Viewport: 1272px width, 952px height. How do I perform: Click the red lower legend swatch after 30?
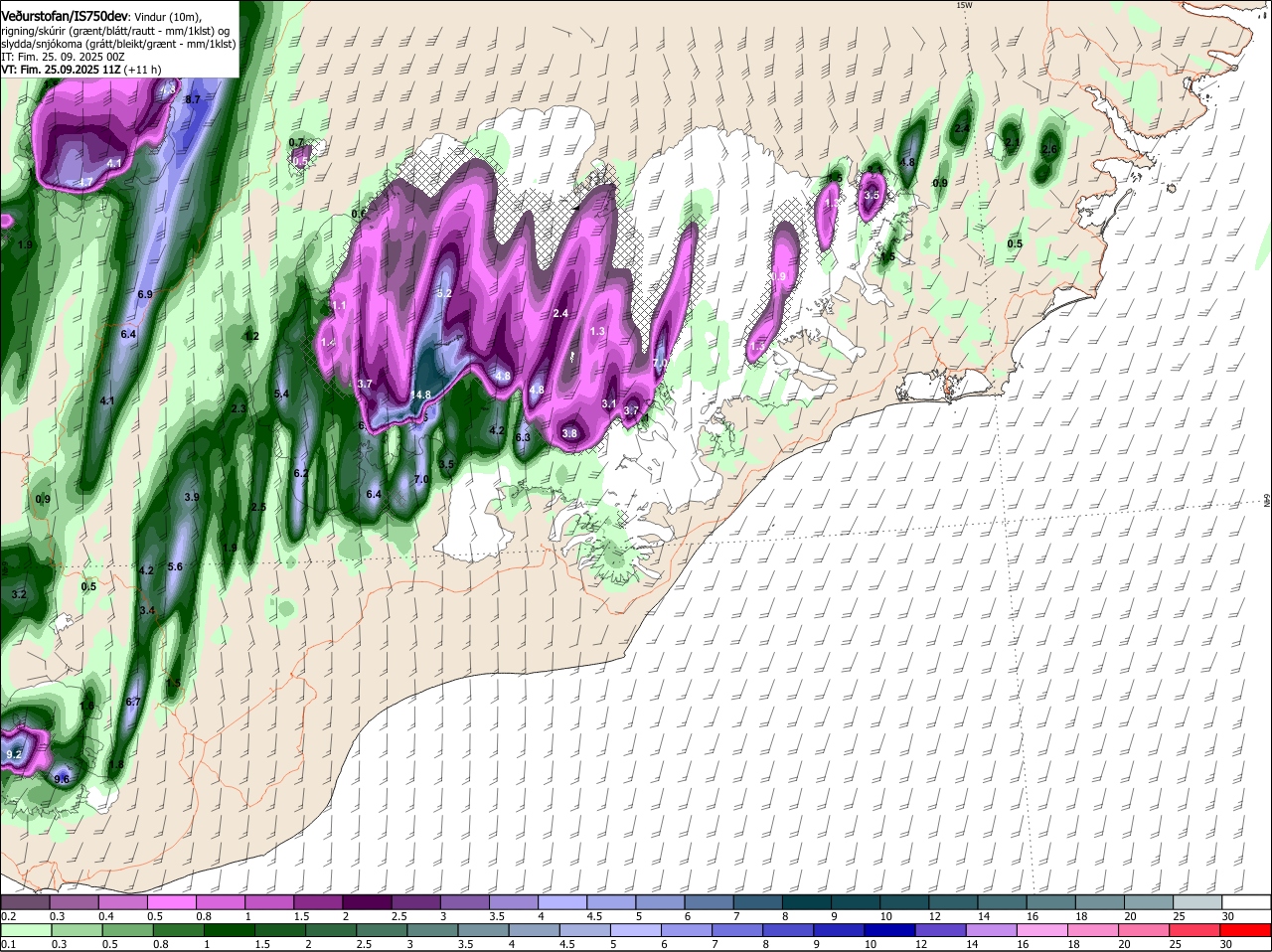[x=1246, y=931]
